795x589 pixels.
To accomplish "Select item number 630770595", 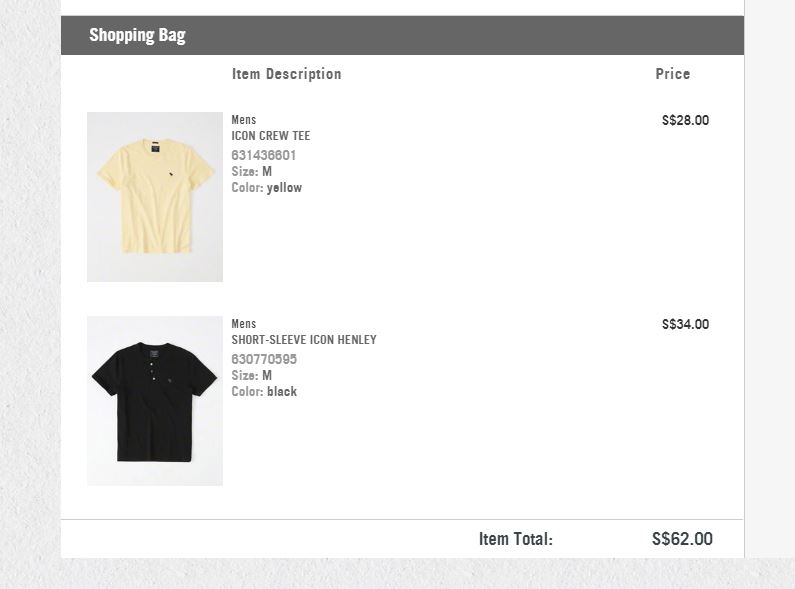I will 264,359.
